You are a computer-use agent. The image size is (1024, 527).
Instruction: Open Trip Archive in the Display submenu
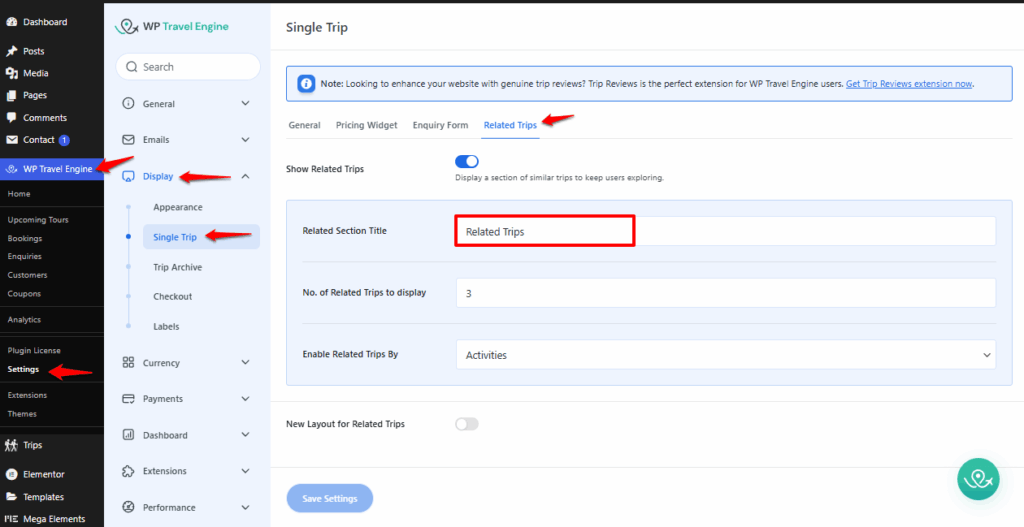177,268
